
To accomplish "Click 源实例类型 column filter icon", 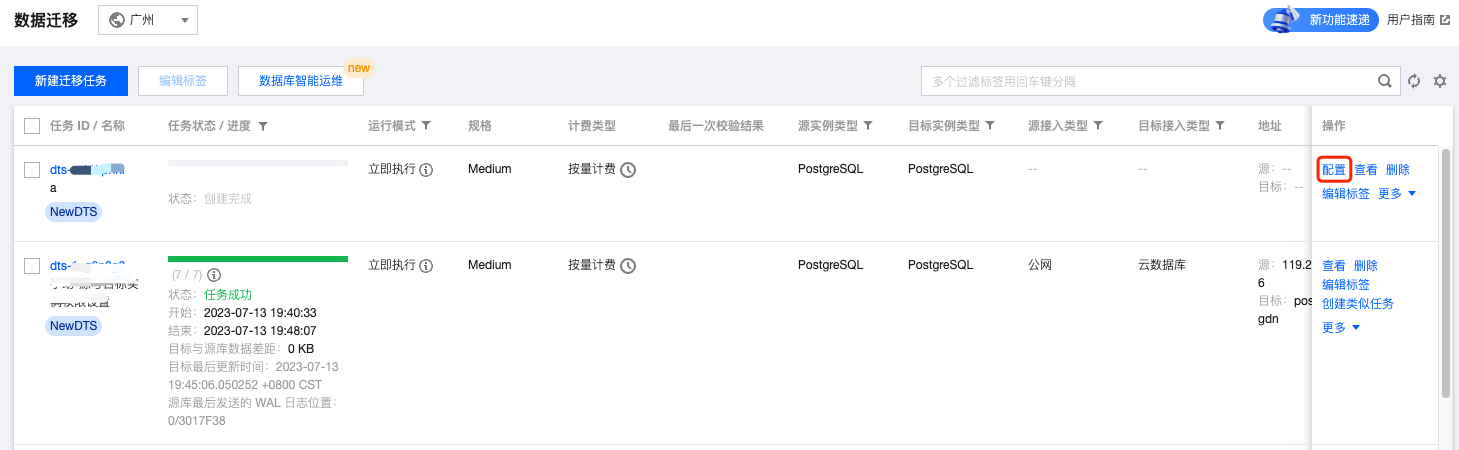I will pyautogui.click(x=868, y=126).
